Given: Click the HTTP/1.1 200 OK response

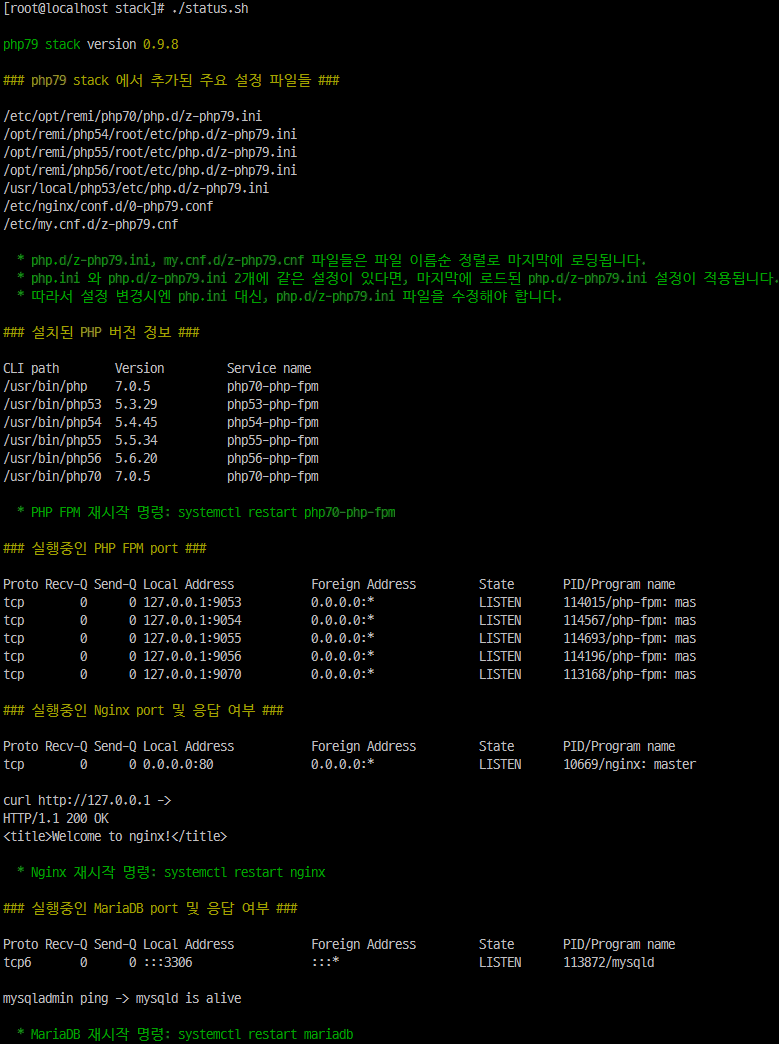Looking at the screenshot, I should (x=56, y=818).
